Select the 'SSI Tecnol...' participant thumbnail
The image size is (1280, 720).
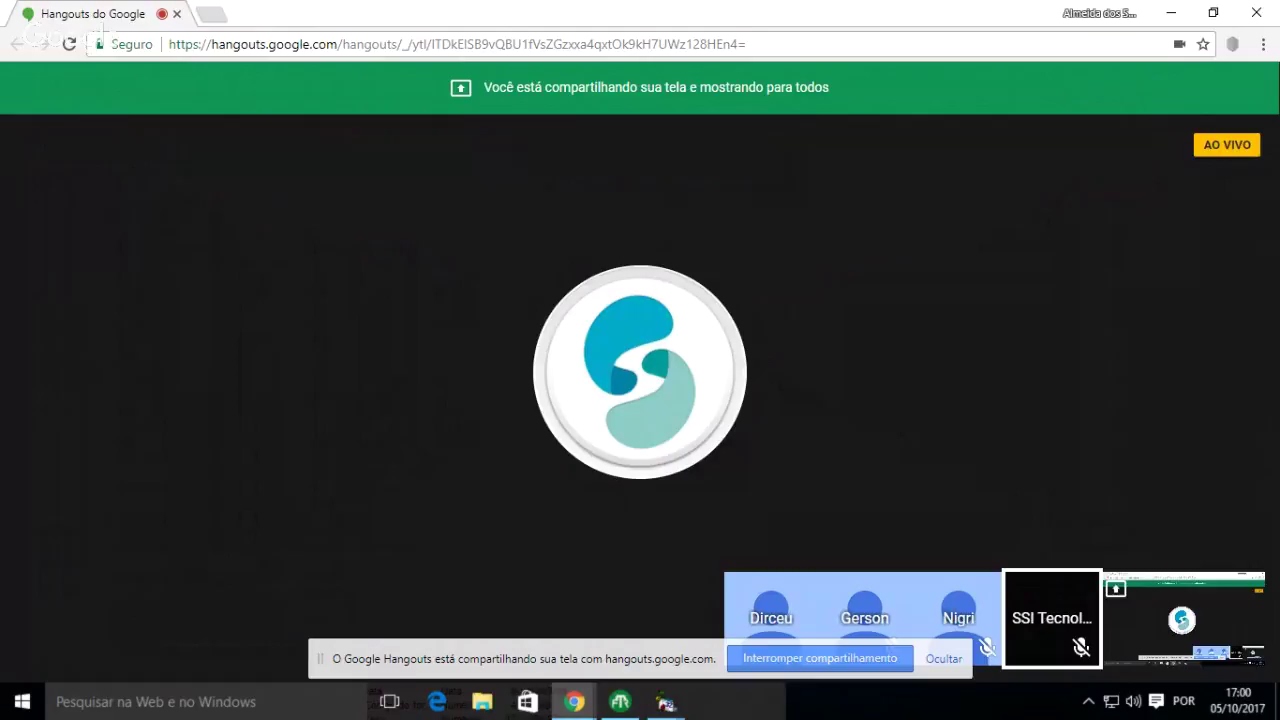tap(1052, 618)
